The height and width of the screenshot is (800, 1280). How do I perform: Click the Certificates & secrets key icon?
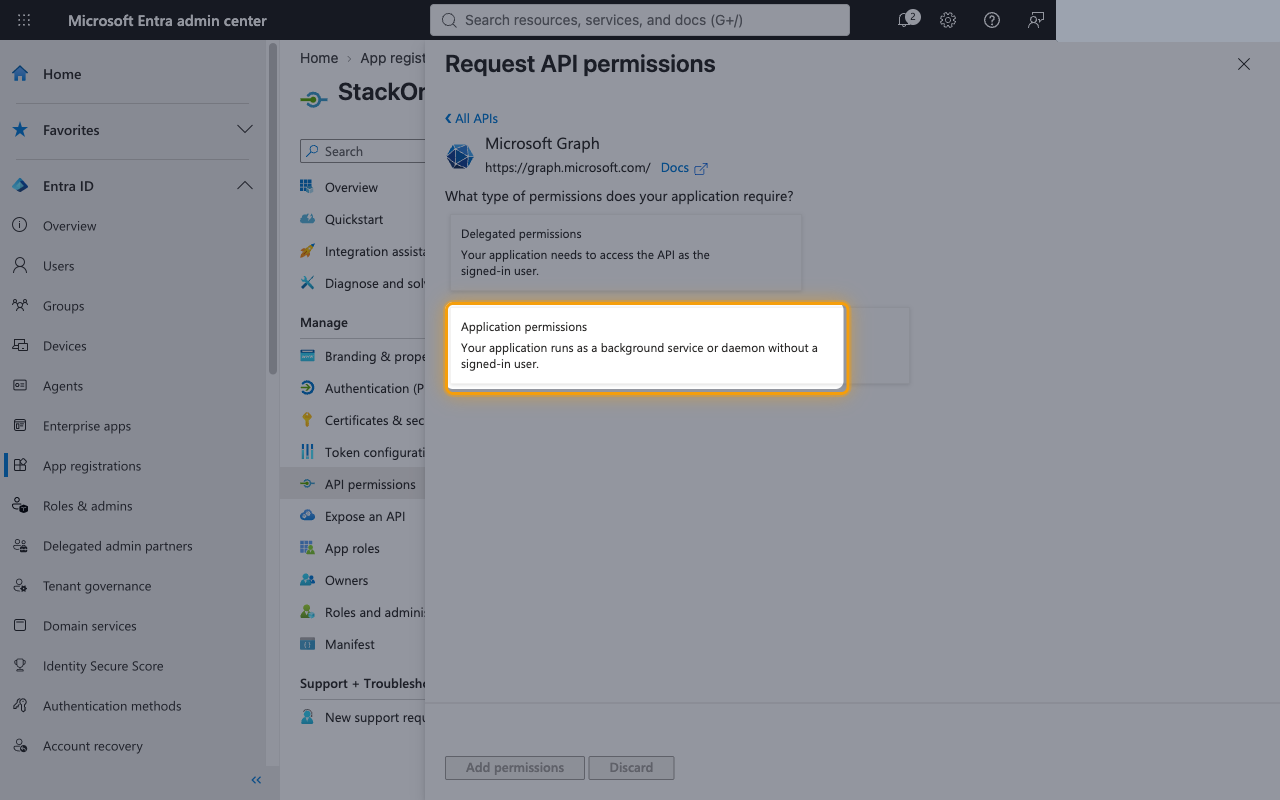[x=308, y=420]
